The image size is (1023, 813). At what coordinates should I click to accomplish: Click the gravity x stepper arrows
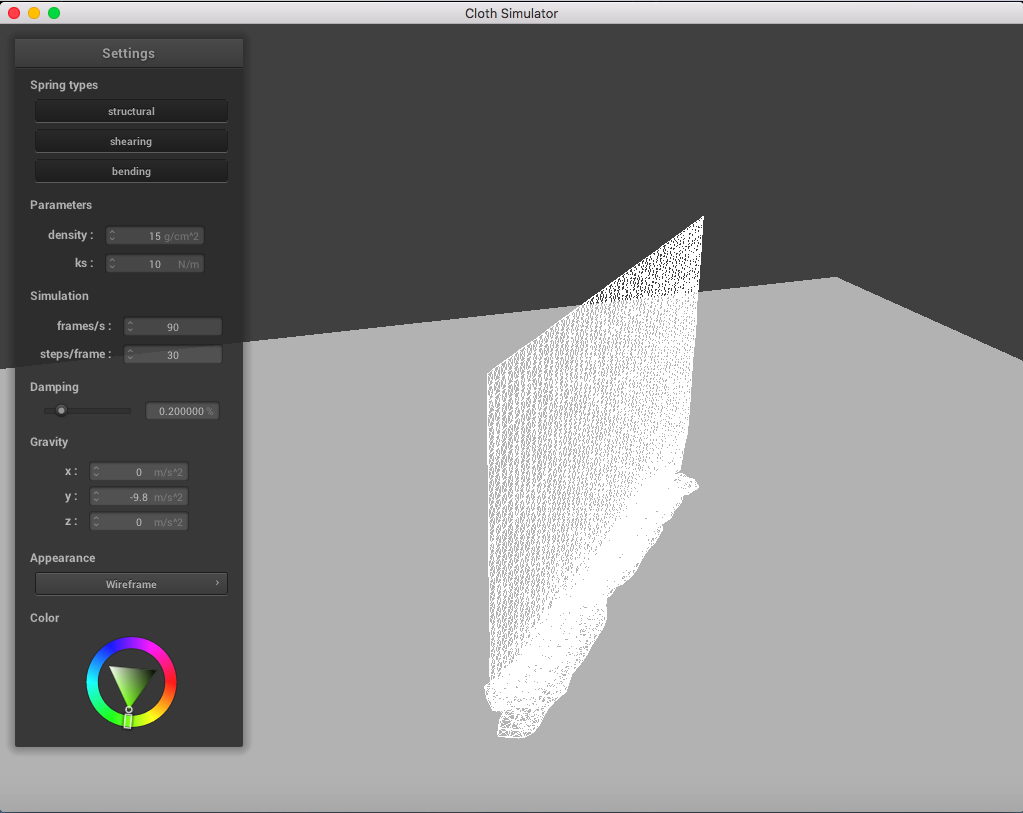pyautogui.click(x=97, y=472)
